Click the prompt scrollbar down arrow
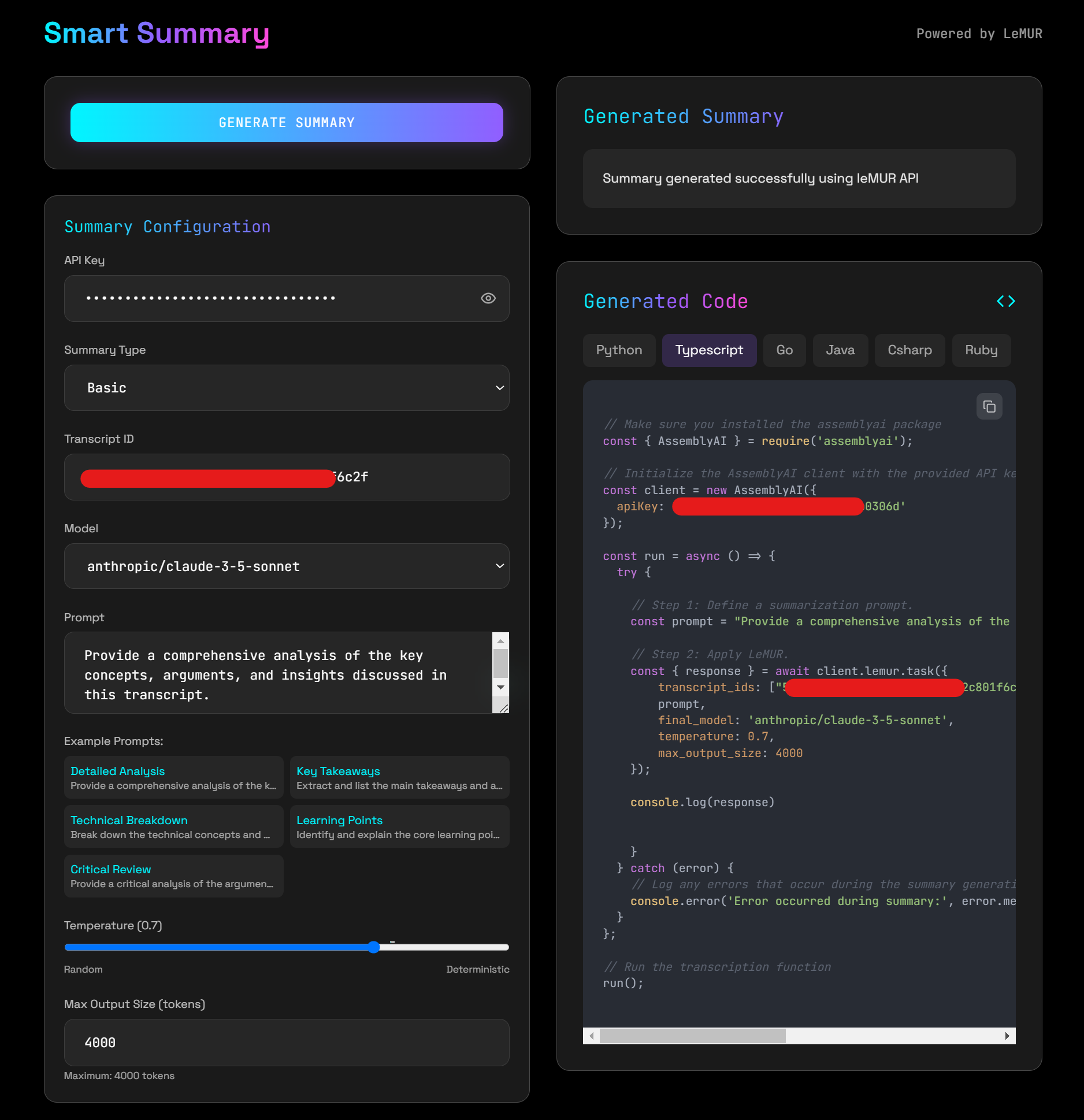This screenshot has height=1120, width=1084. [x=500, y=687]
